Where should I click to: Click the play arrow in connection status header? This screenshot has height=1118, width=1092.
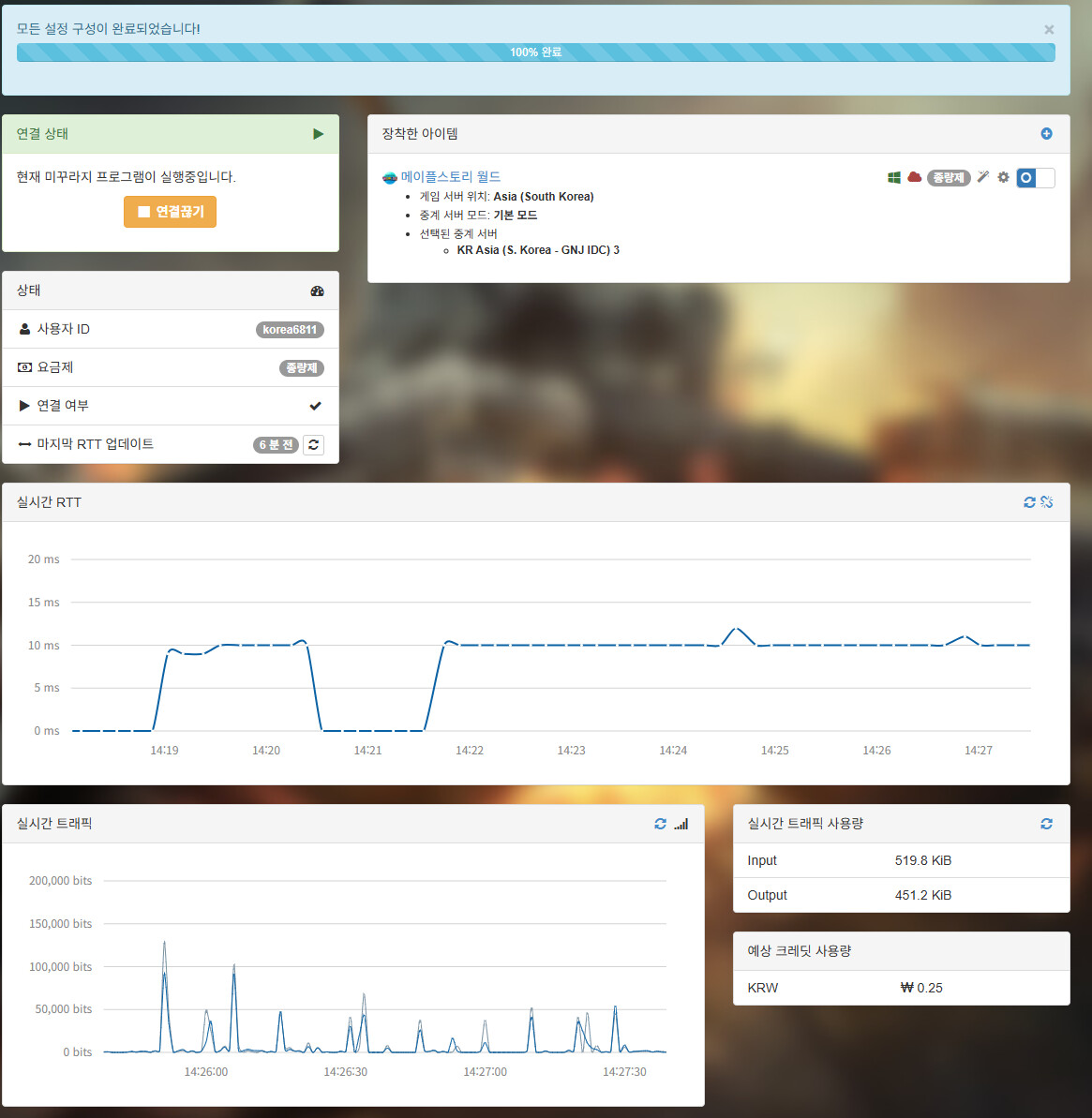tap(318, 134)
